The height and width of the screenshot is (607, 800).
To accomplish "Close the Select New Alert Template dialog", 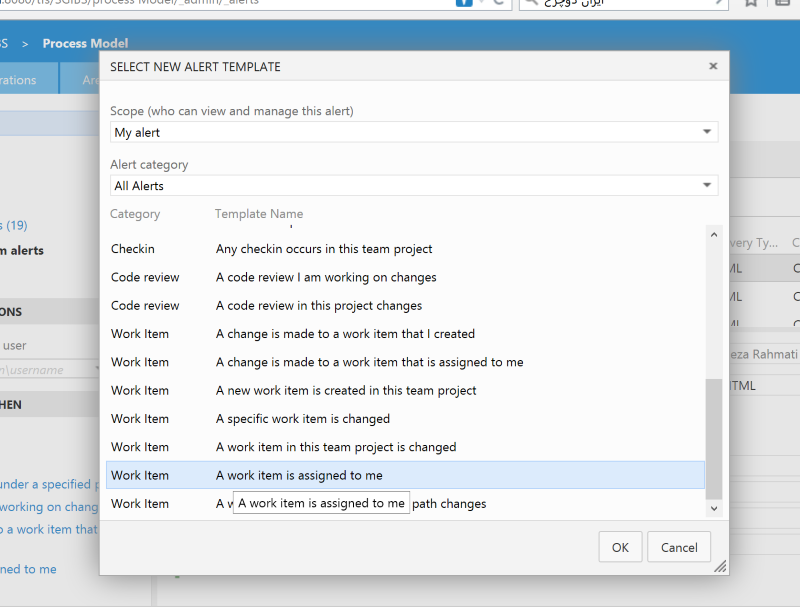I will [x=713, y=66].
